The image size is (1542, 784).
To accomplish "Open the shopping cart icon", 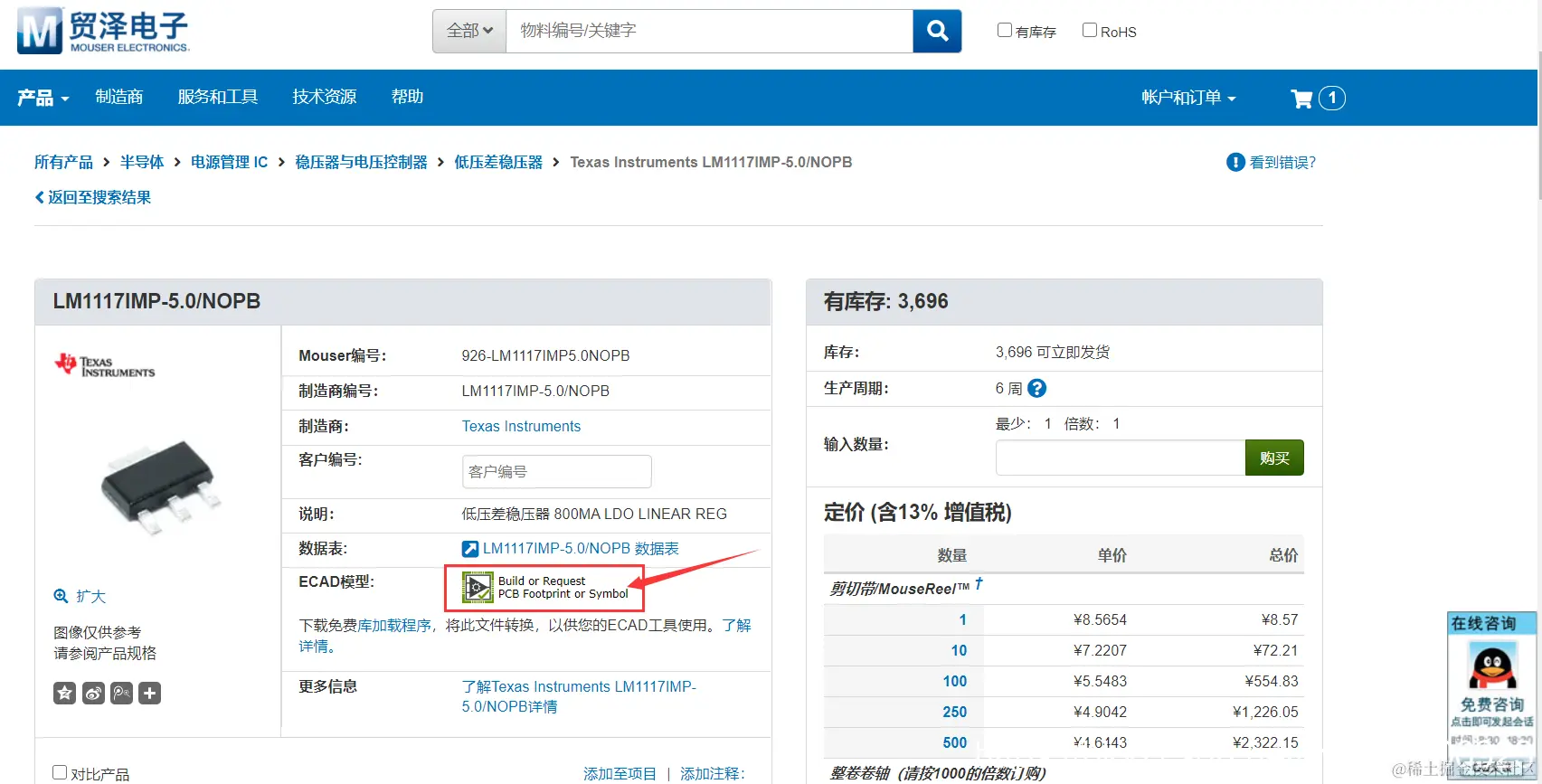I will [x=1301, y=99].
